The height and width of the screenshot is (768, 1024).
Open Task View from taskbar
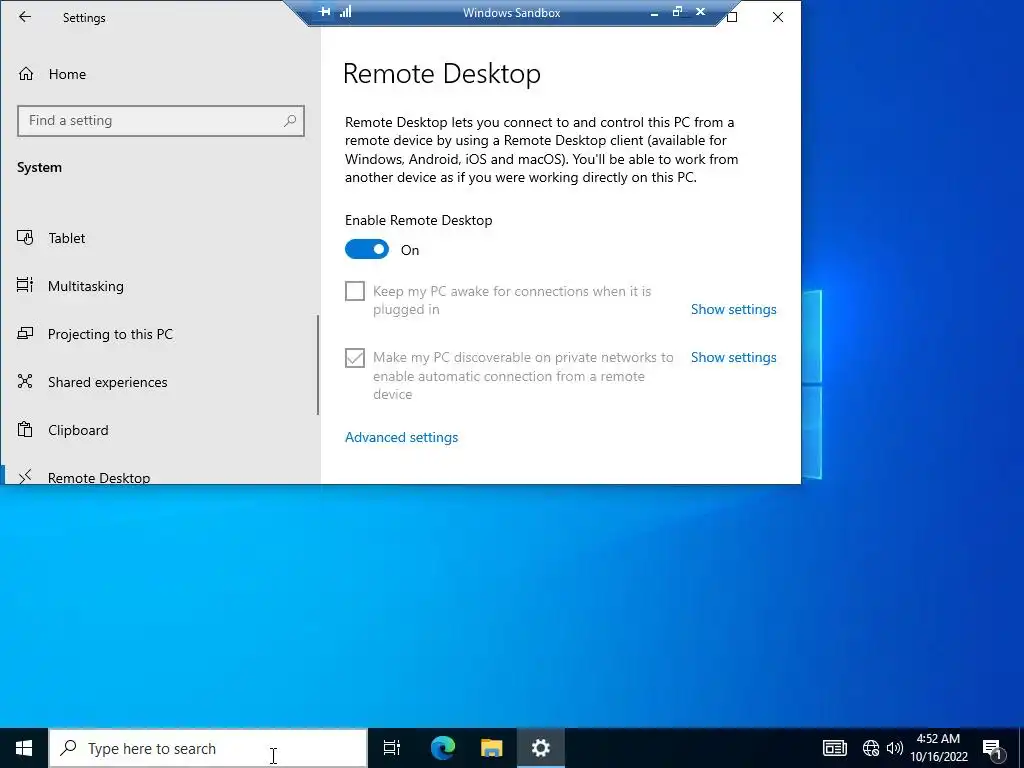tap(392, 748)
